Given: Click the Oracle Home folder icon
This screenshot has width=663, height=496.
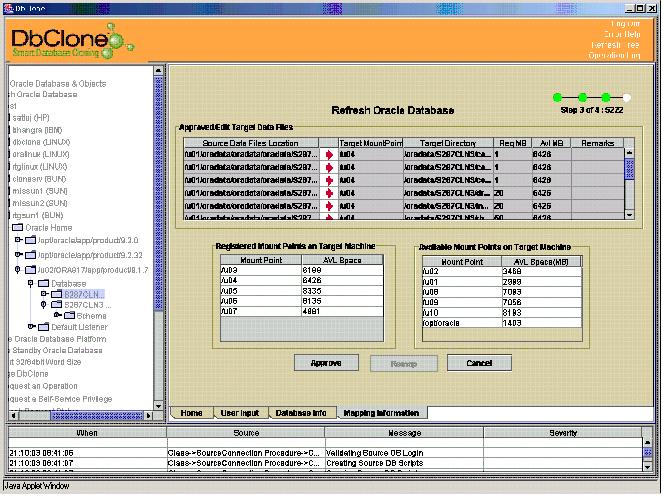Looking at the screenshot, I should [17, 228].
